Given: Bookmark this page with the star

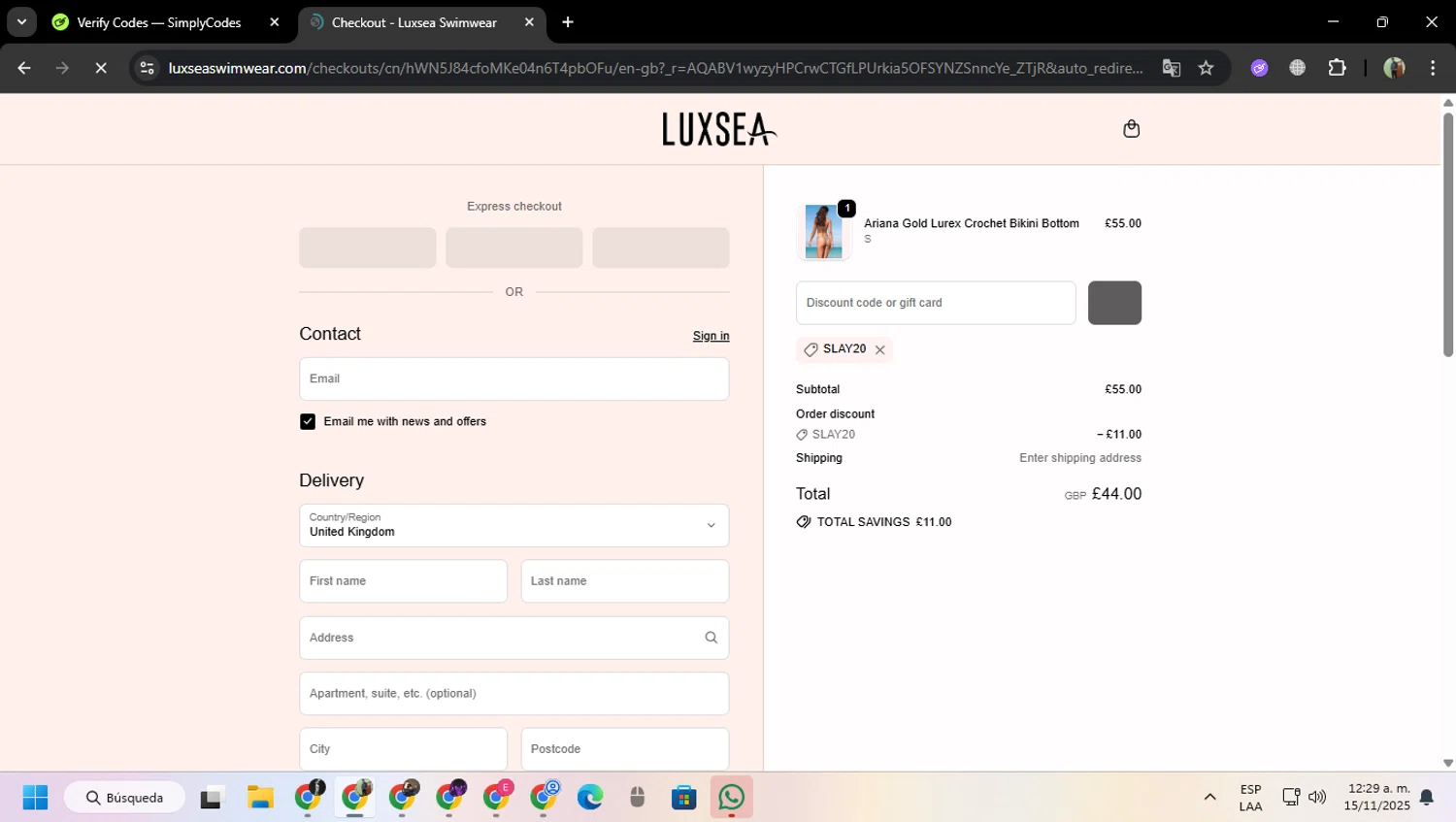Looking at the screenshot, I should (x=1206, y=68).
